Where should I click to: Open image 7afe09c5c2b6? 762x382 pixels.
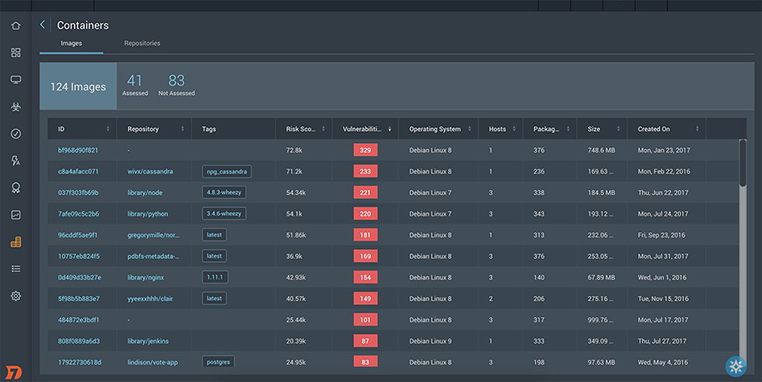coord(78,214)
